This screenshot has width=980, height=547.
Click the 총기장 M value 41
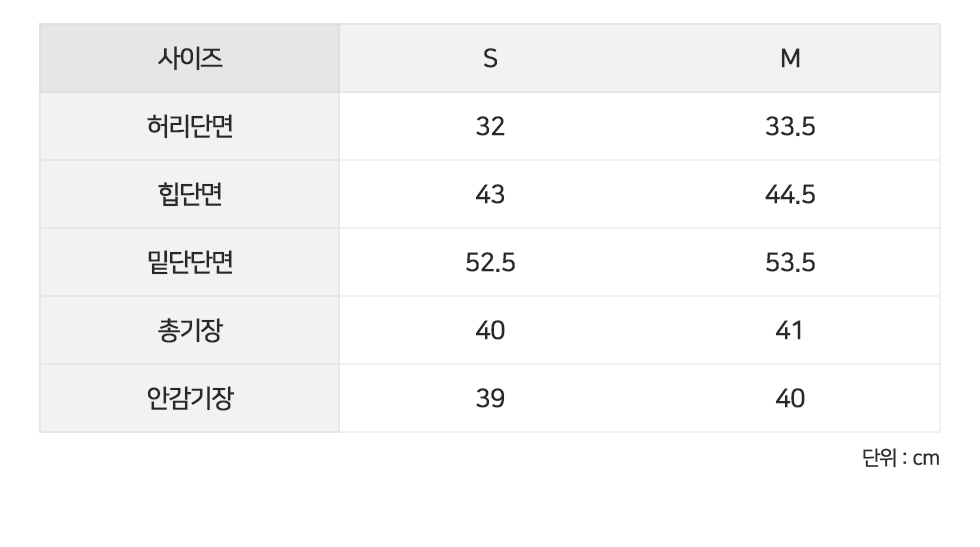tap(790, 331)
